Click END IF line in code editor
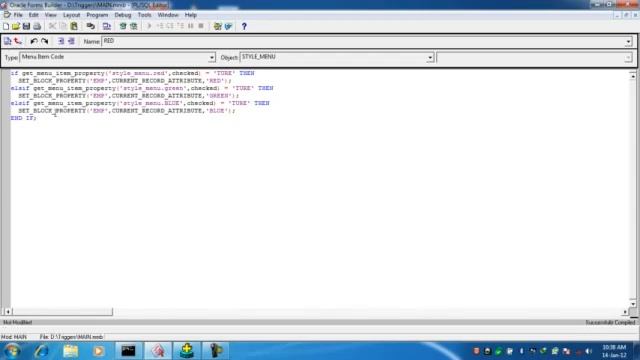Image resolution: width=640 pixels, height=360 pixels. tap(23, 118)
